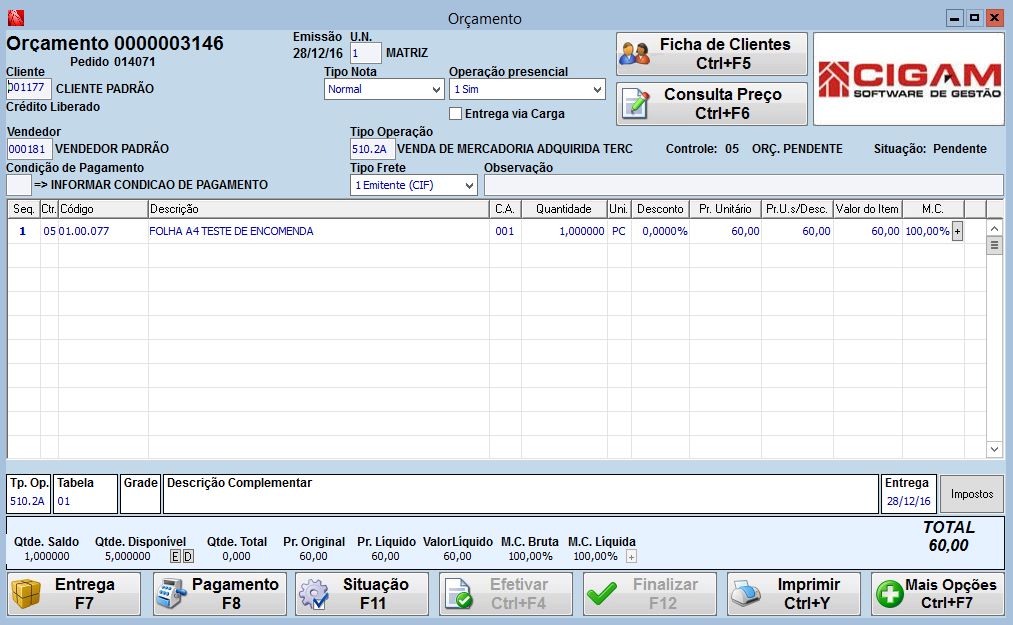Enable Entrega via Carga checkbox
The height and width of the screenshot is (625, 1013).
pos(455,114)
